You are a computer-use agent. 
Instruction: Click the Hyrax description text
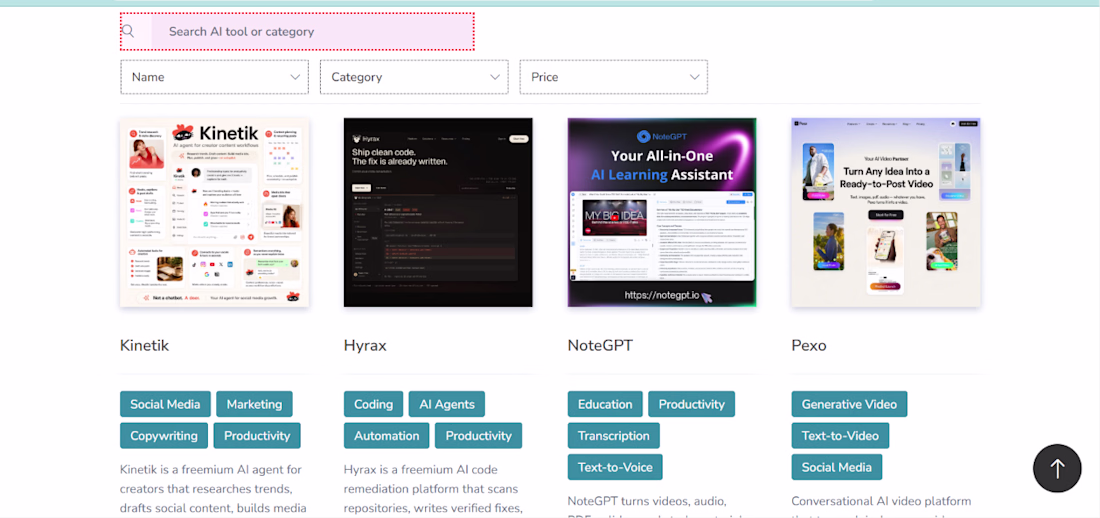click(x=434, y=489)
